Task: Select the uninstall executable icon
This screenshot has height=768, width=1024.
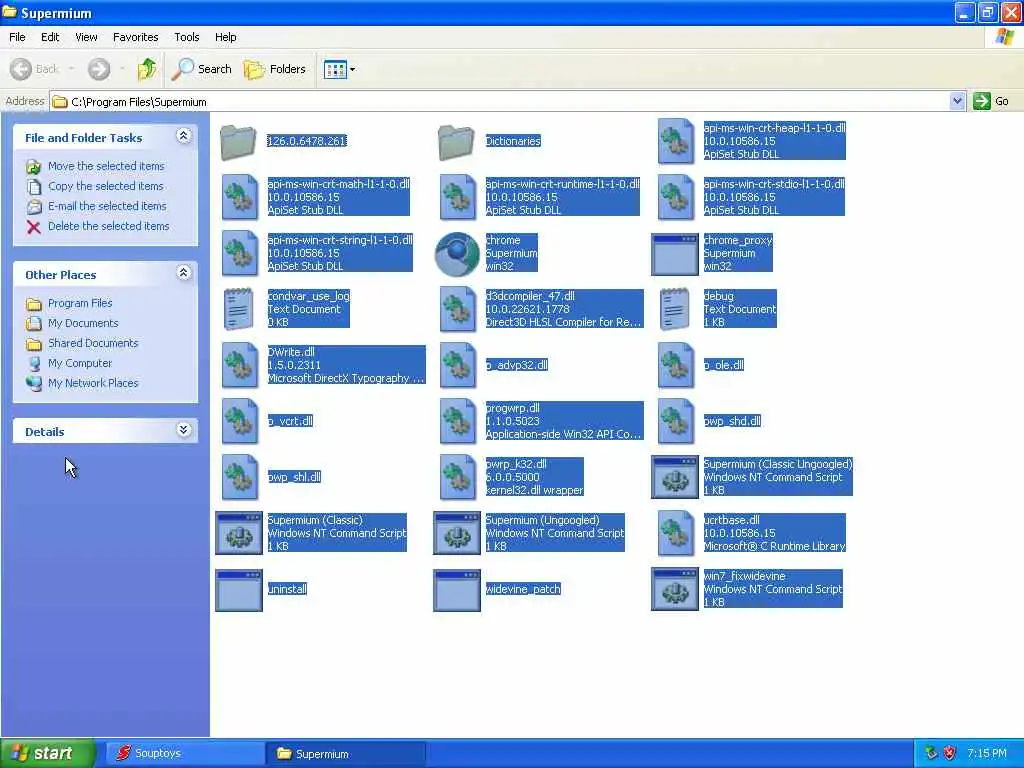Action: tap(239, 590)
